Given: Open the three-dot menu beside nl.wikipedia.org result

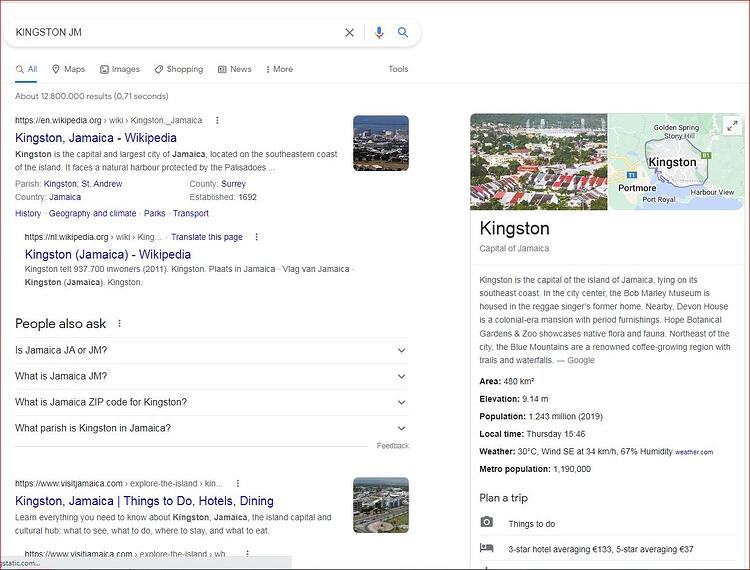Looking at the screenshot, I should pos(256,237).
